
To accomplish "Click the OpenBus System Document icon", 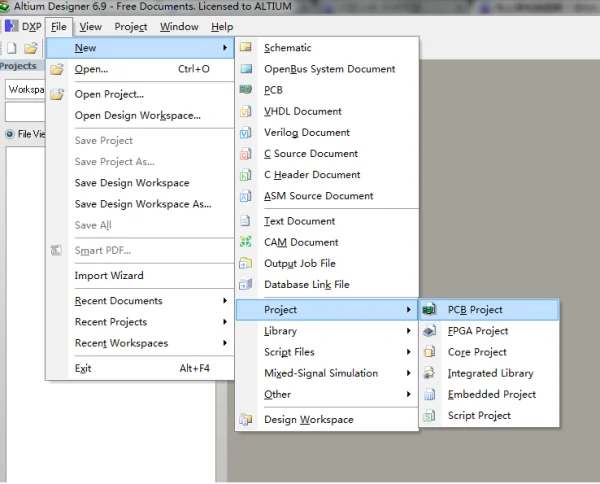I will click(x=246, y=69).
